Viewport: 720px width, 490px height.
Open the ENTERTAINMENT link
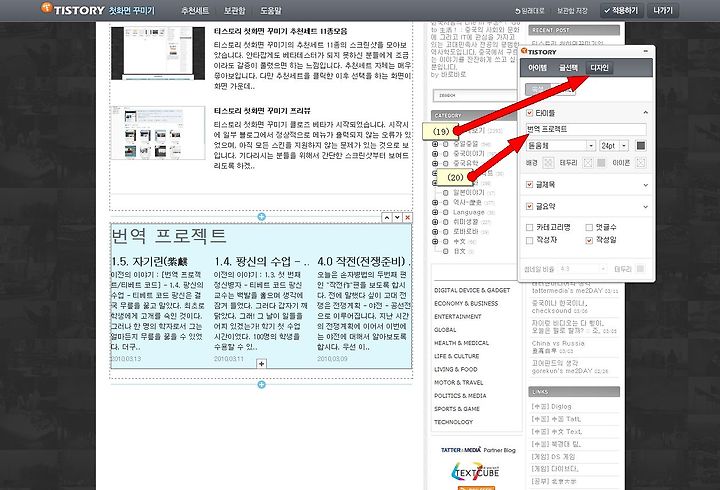click(x=458, y=316)
